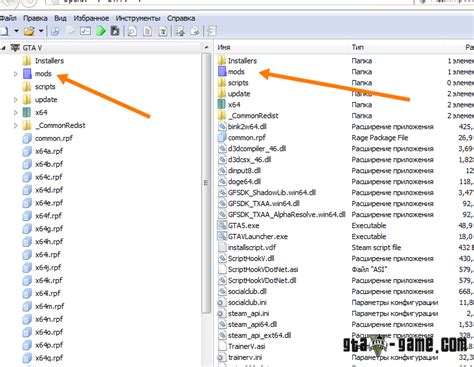Click the page delete toolbar icon
This screenshot has height=367, width=474.
pos(163,31)
